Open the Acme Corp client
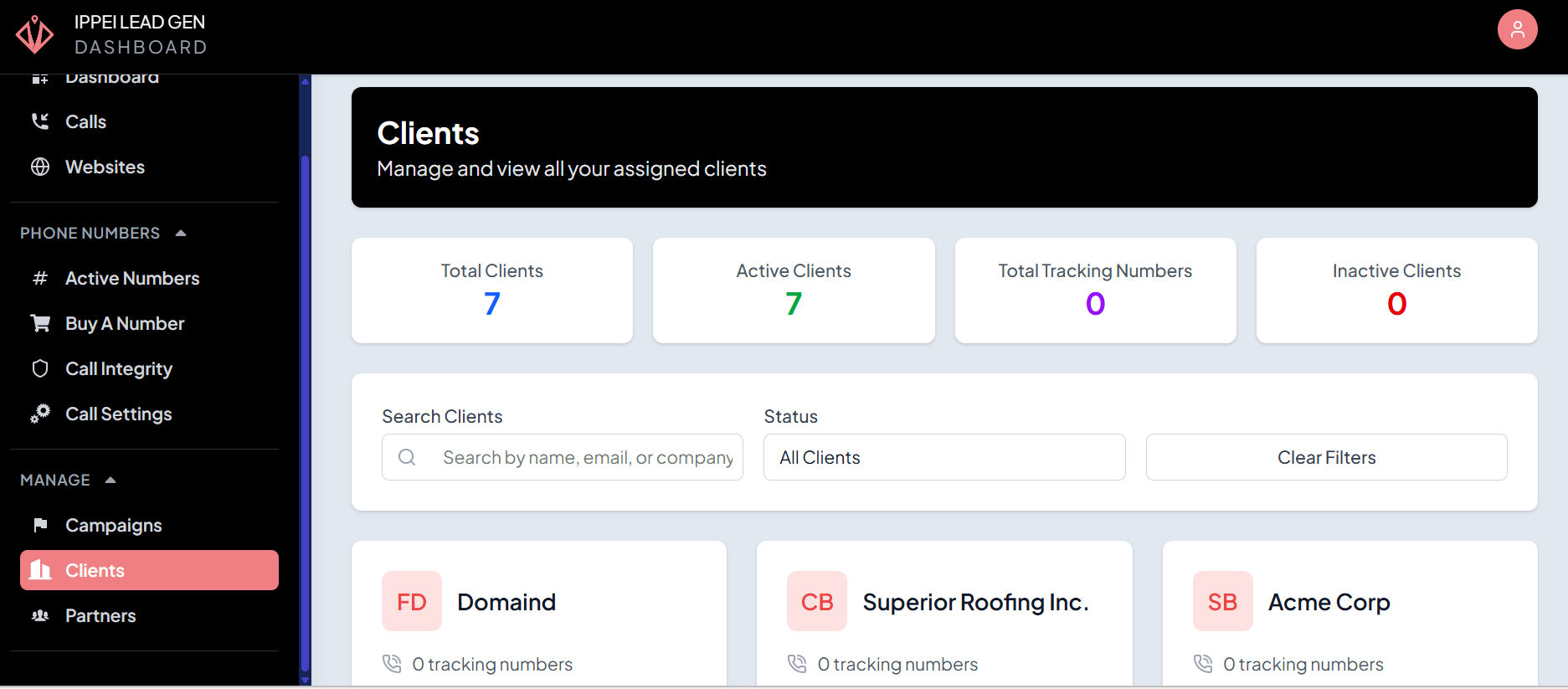Image resolution: width=1568 pixels, height=689 pixels. click(x=1350, y=615)
